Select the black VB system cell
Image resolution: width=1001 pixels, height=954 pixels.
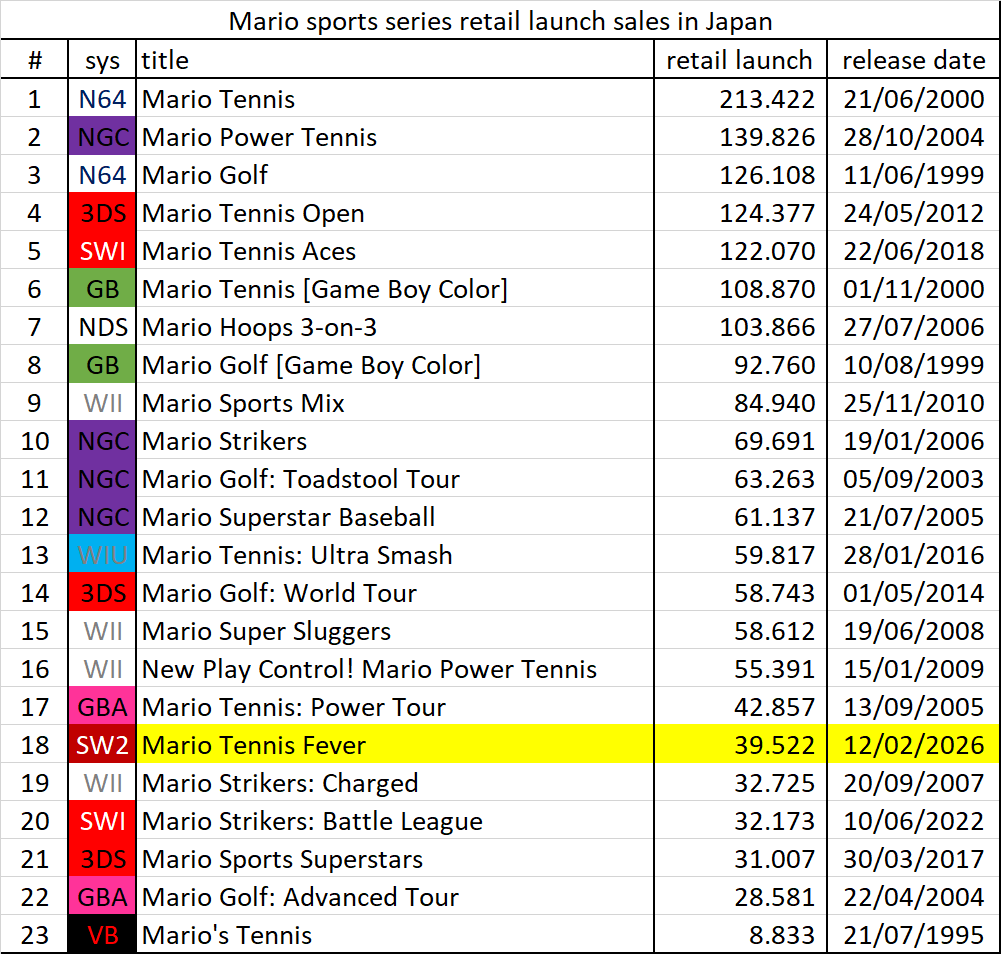pos(102,935)
